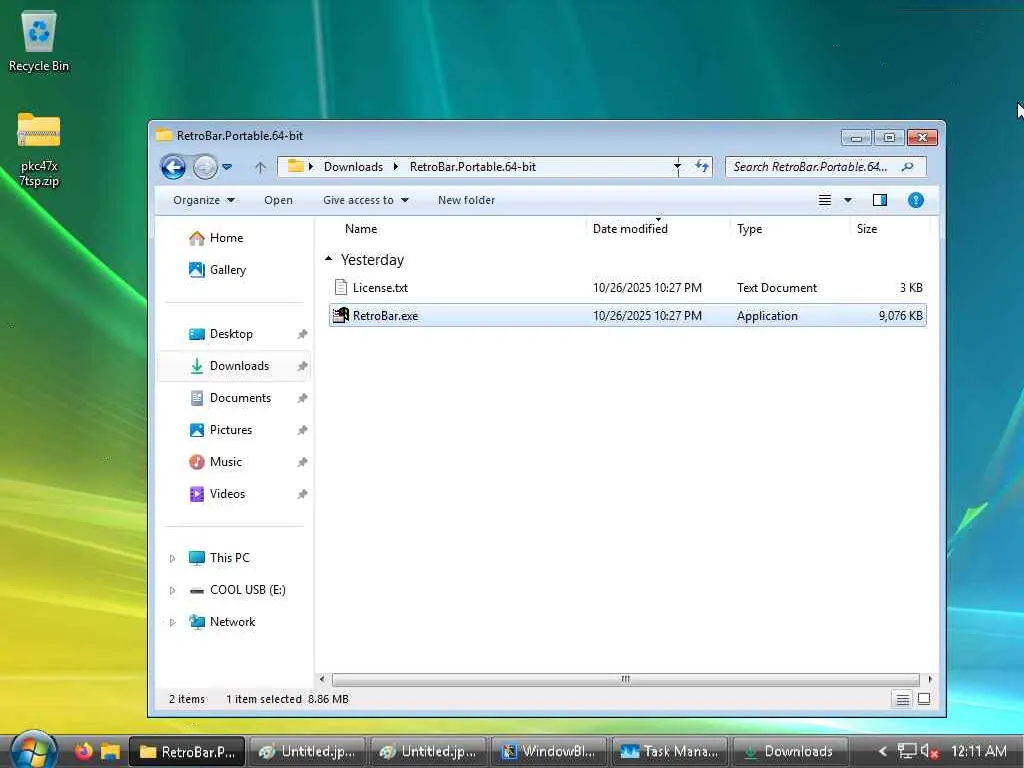Launch Firefox from the taskbar
Screen dimensions: 1024x768
(84, 751)
